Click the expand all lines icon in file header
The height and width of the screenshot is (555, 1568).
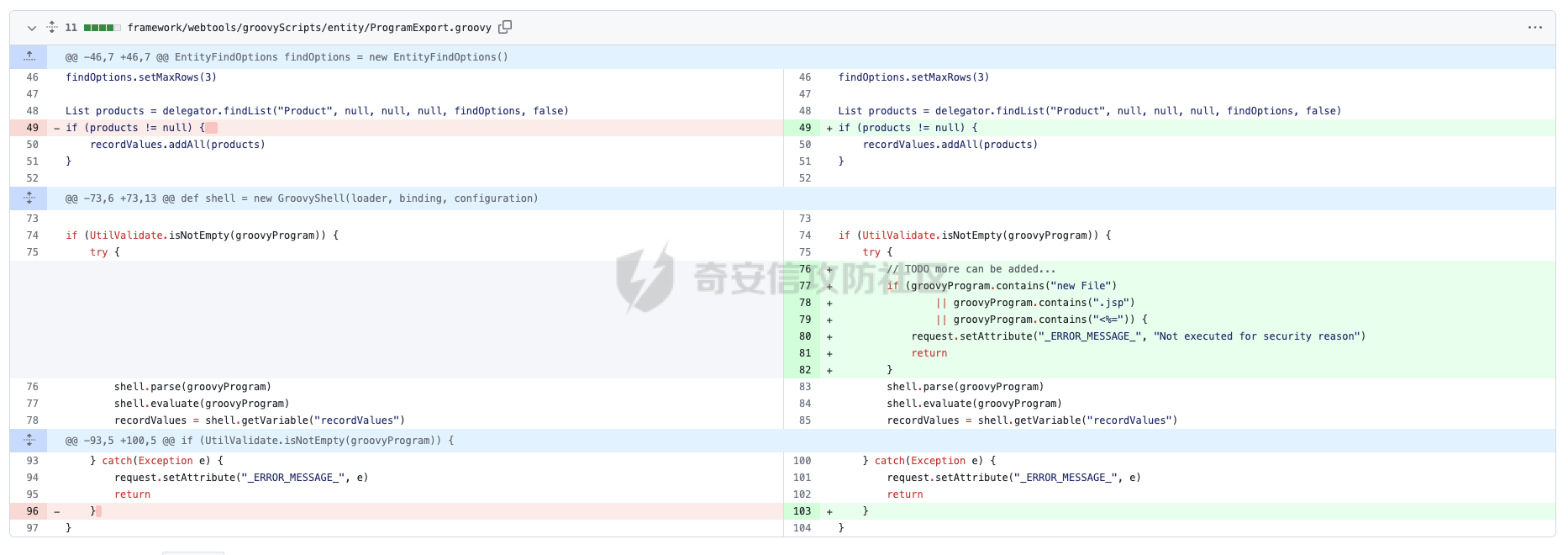pyautogui.click(x=52, y=27)
